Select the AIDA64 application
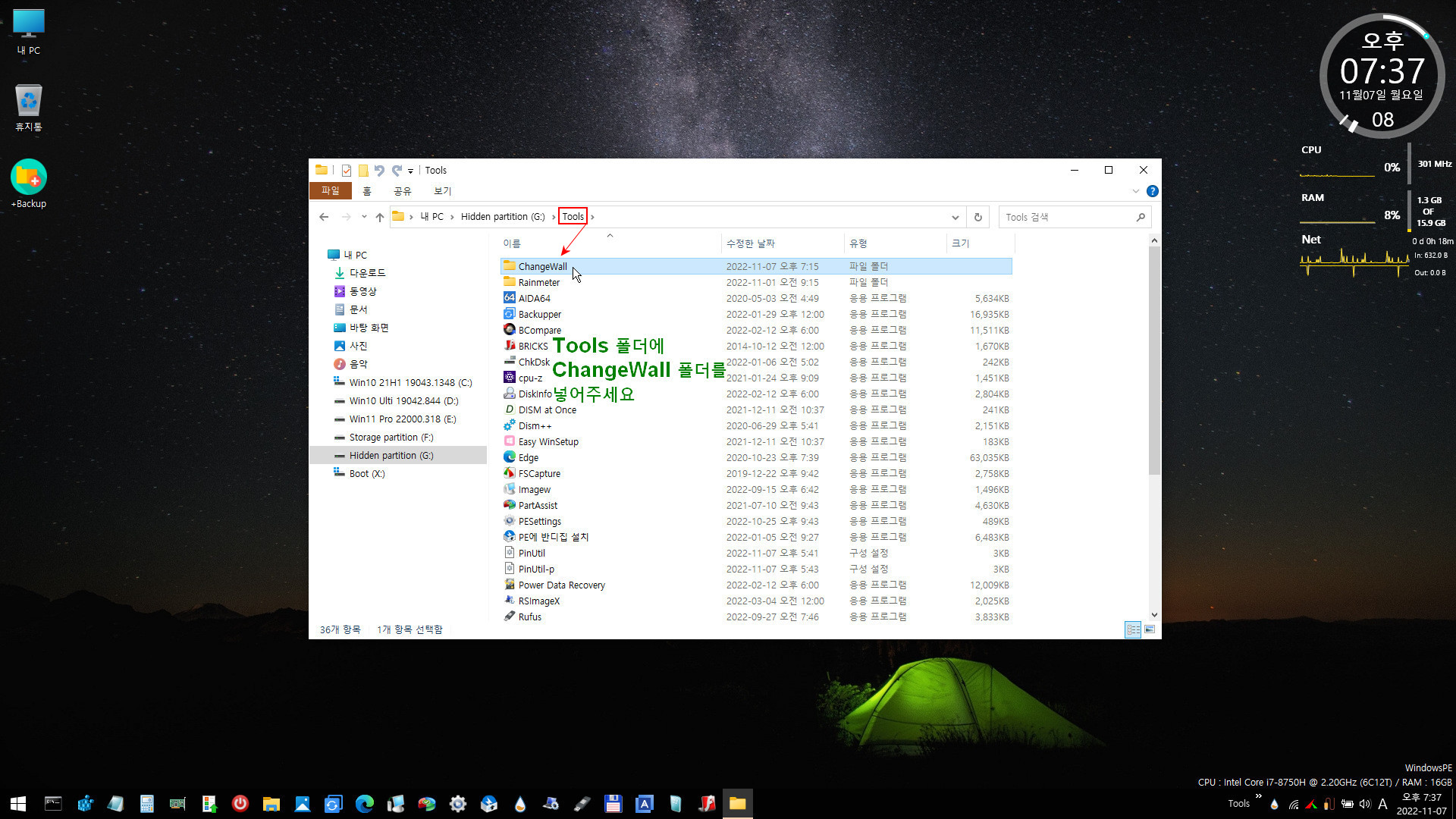The width and height of the screenshot is (1456, 819). click(x=756, y=298)
